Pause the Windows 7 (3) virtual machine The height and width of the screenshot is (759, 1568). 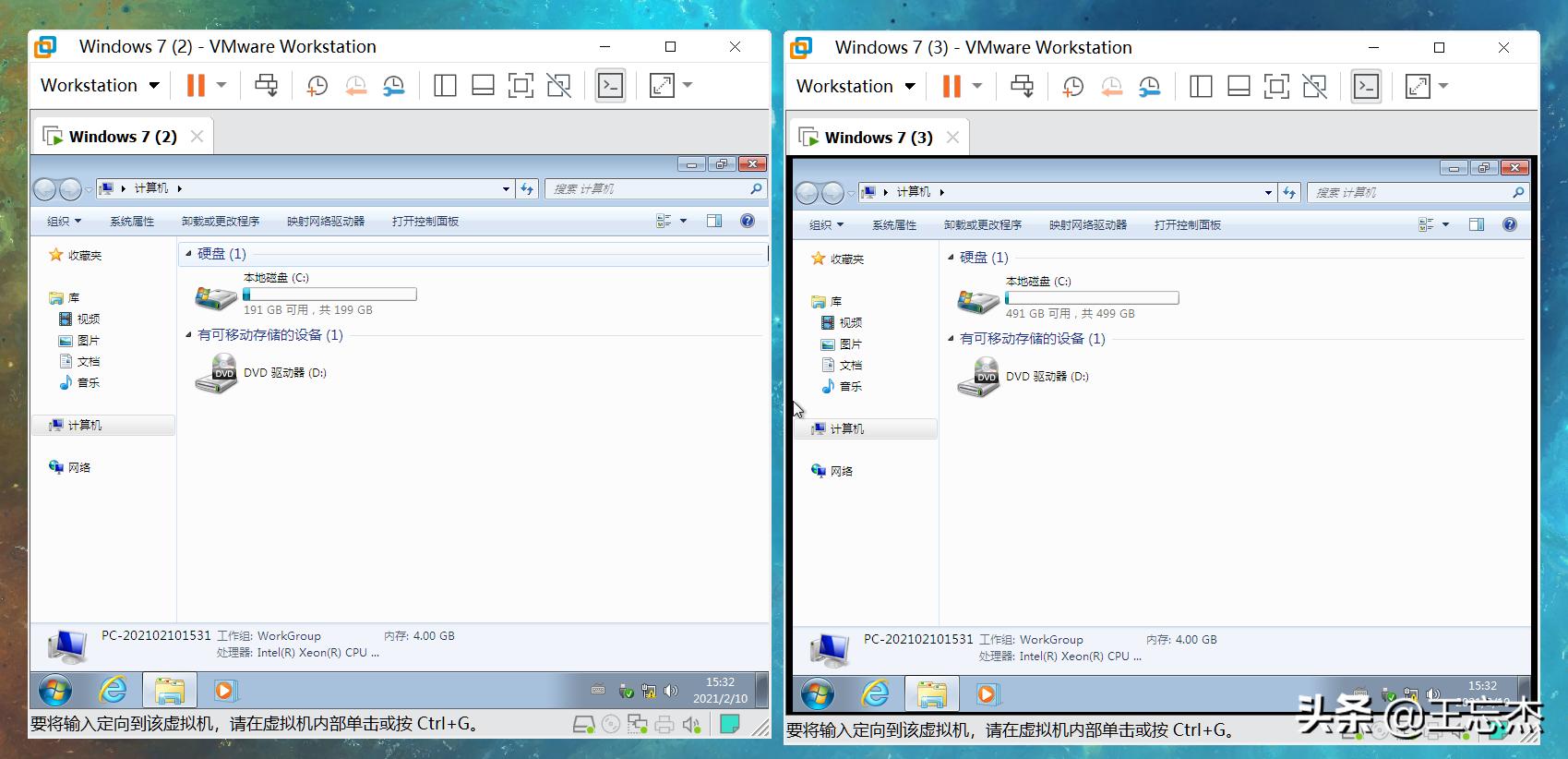point(952,87)
